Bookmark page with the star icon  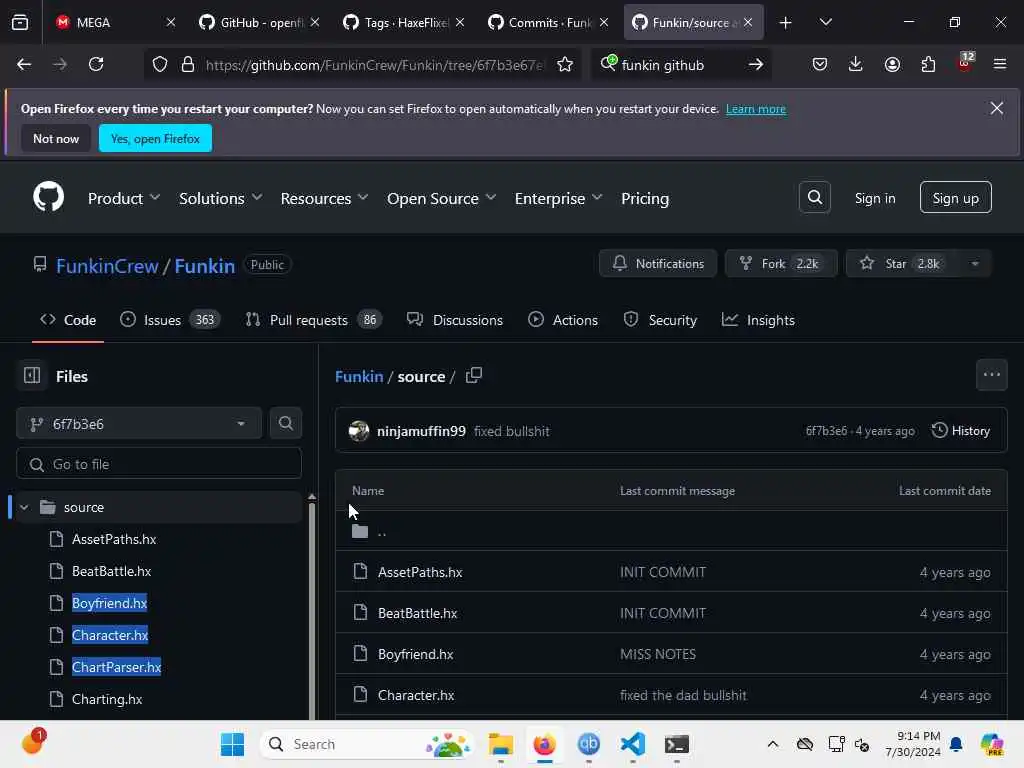[565, 64]
